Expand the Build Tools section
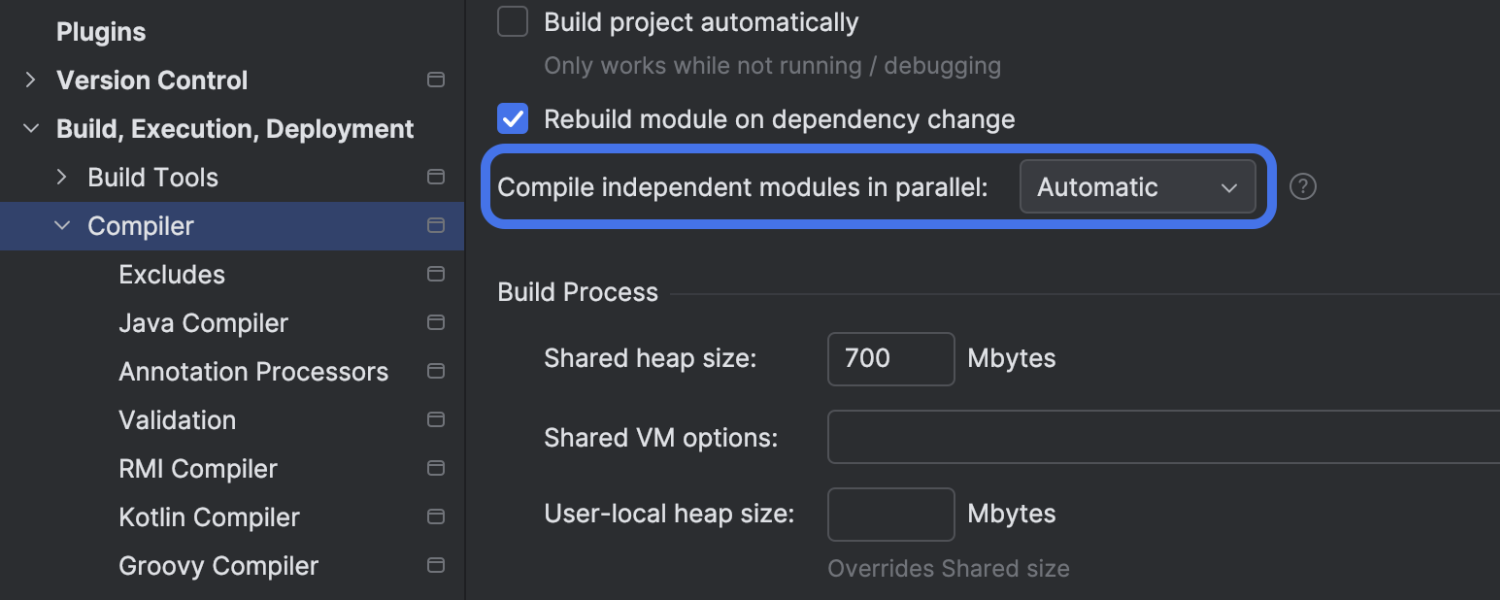Screen dimensions: 1500x600 click(61, 176)
